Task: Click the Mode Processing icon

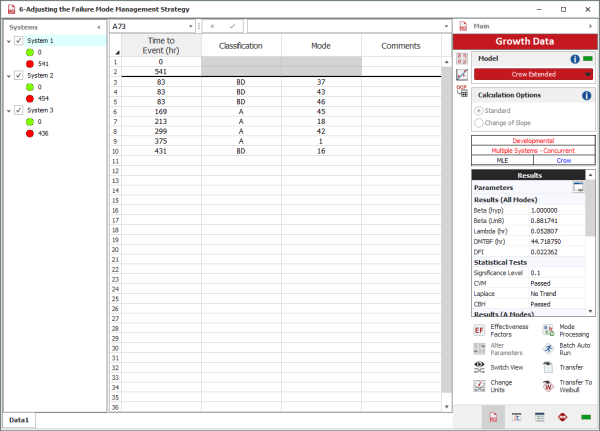Action: (x=548, y=330)
